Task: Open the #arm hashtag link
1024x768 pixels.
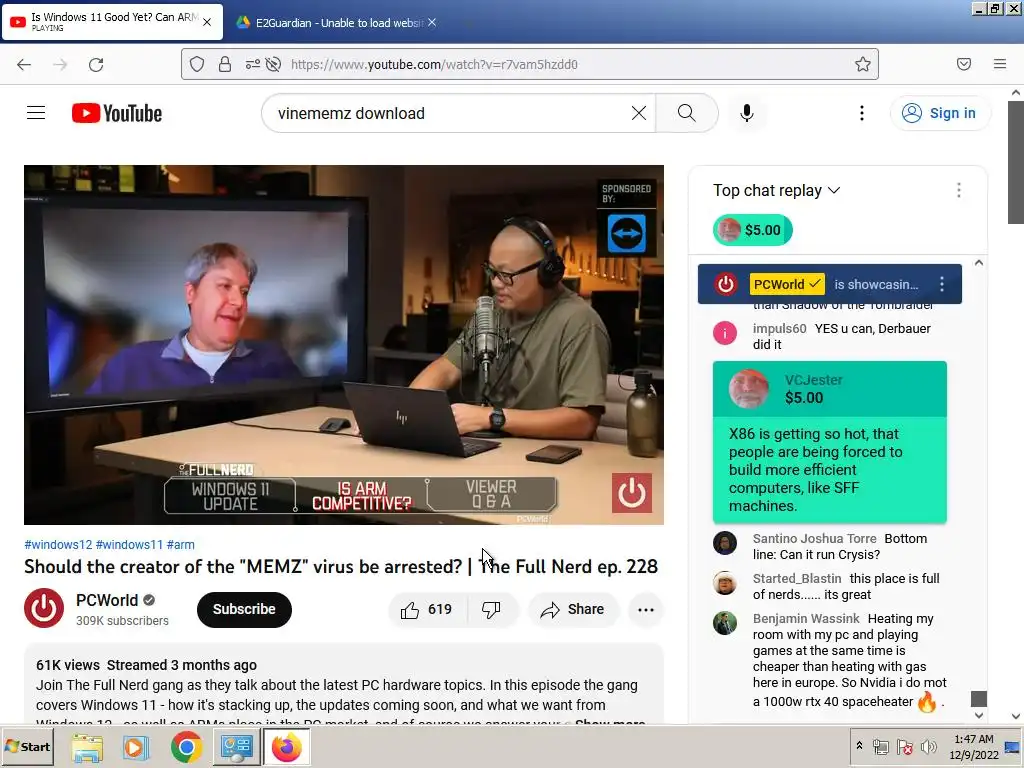Action: 180,544
